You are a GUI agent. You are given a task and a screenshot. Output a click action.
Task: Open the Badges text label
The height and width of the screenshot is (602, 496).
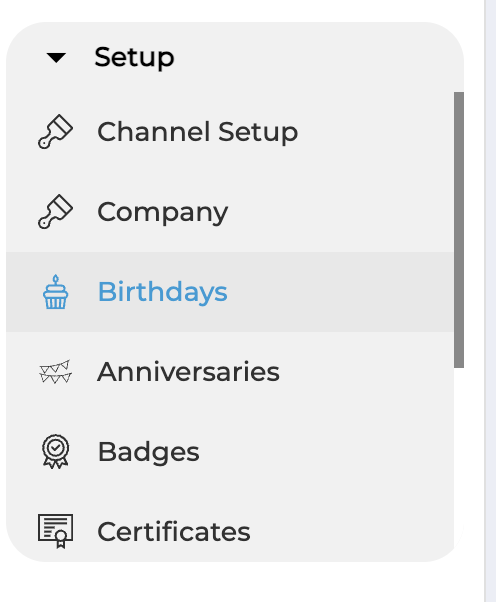point(149,452)
